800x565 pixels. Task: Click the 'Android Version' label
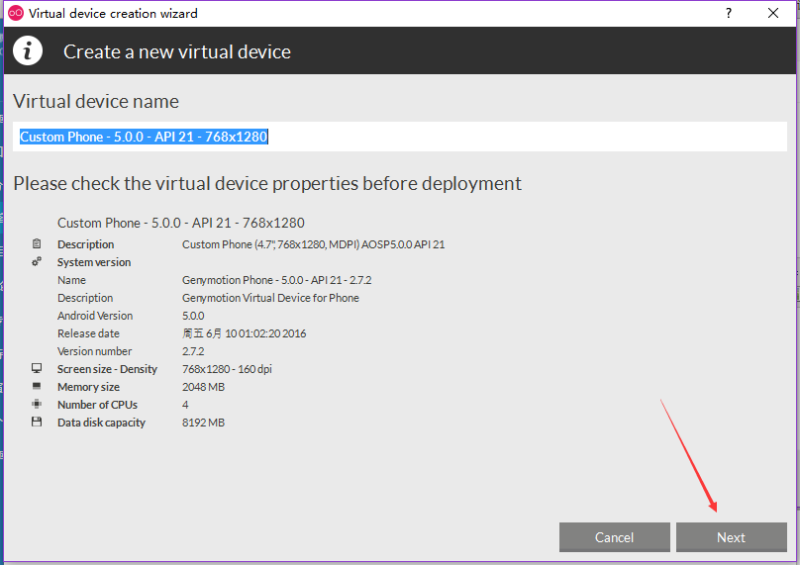(x=95, y=316)
